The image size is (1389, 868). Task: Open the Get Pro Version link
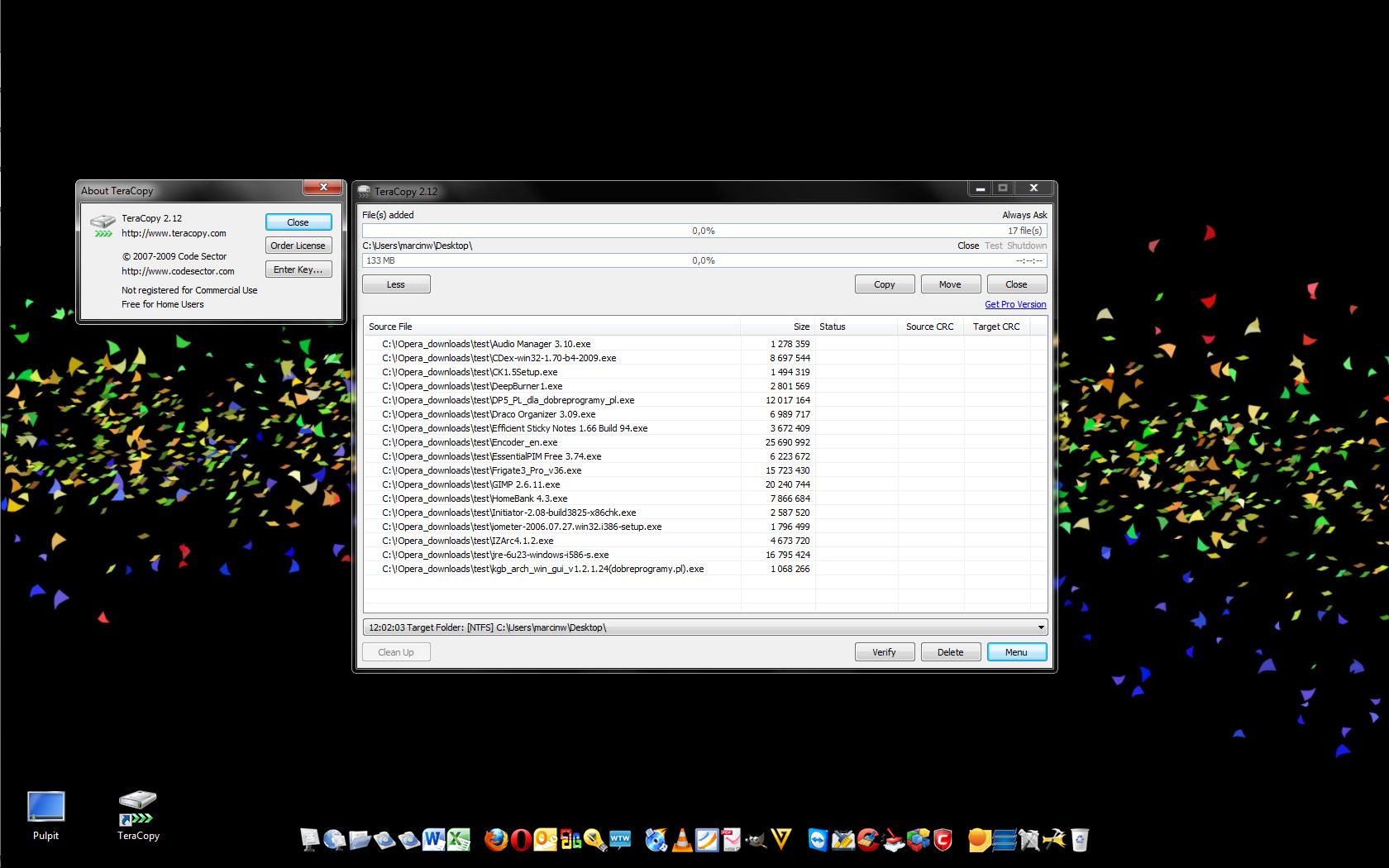click(1015, 304)
